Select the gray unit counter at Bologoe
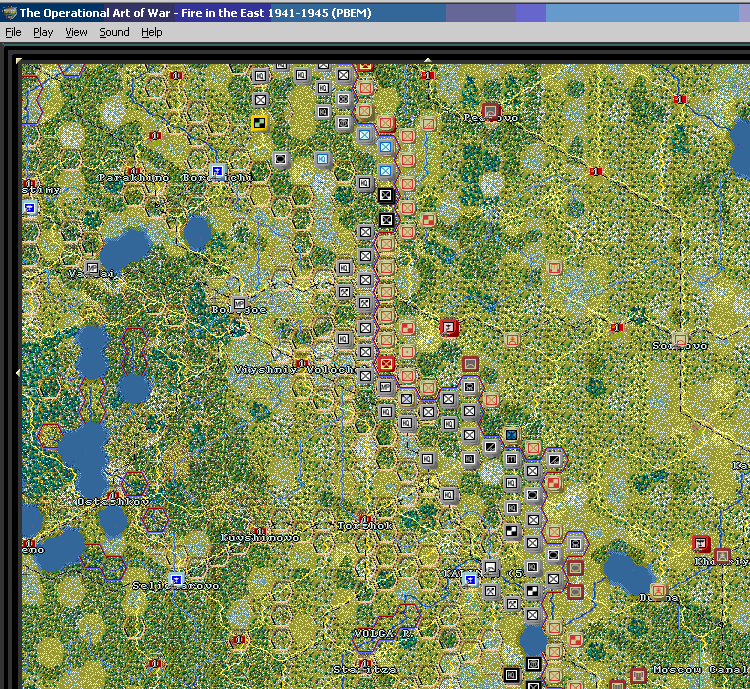Image resolution: width=750 pixels, height=689 pixels. pyautogui.click(x=239, y=304)
